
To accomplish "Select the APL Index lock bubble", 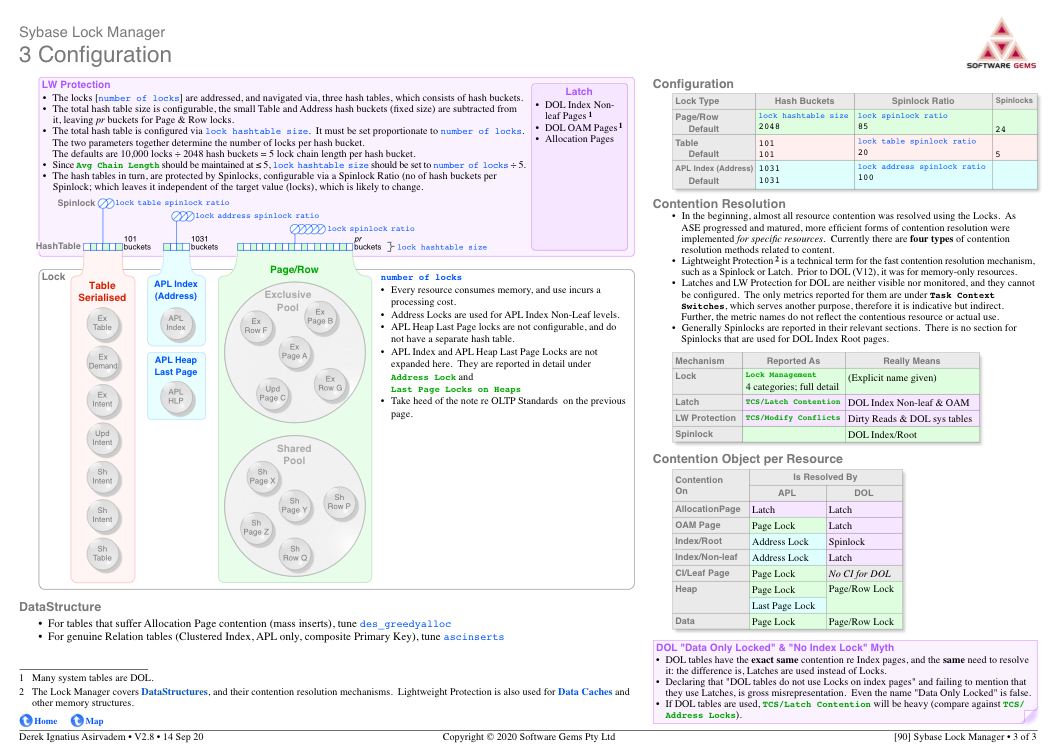I will [176, 323].
